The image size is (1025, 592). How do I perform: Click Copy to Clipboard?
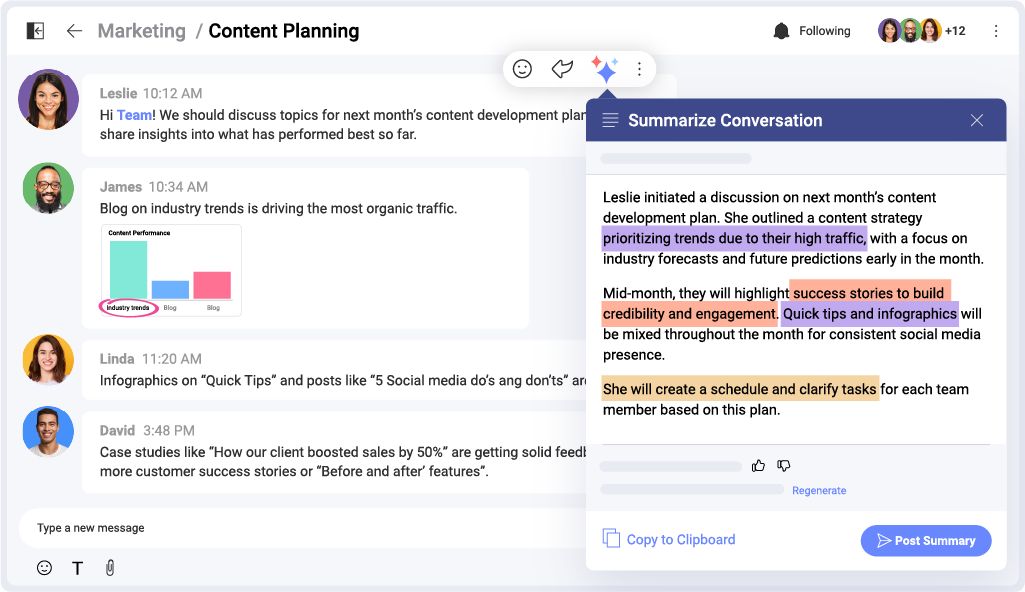[681, 539]
